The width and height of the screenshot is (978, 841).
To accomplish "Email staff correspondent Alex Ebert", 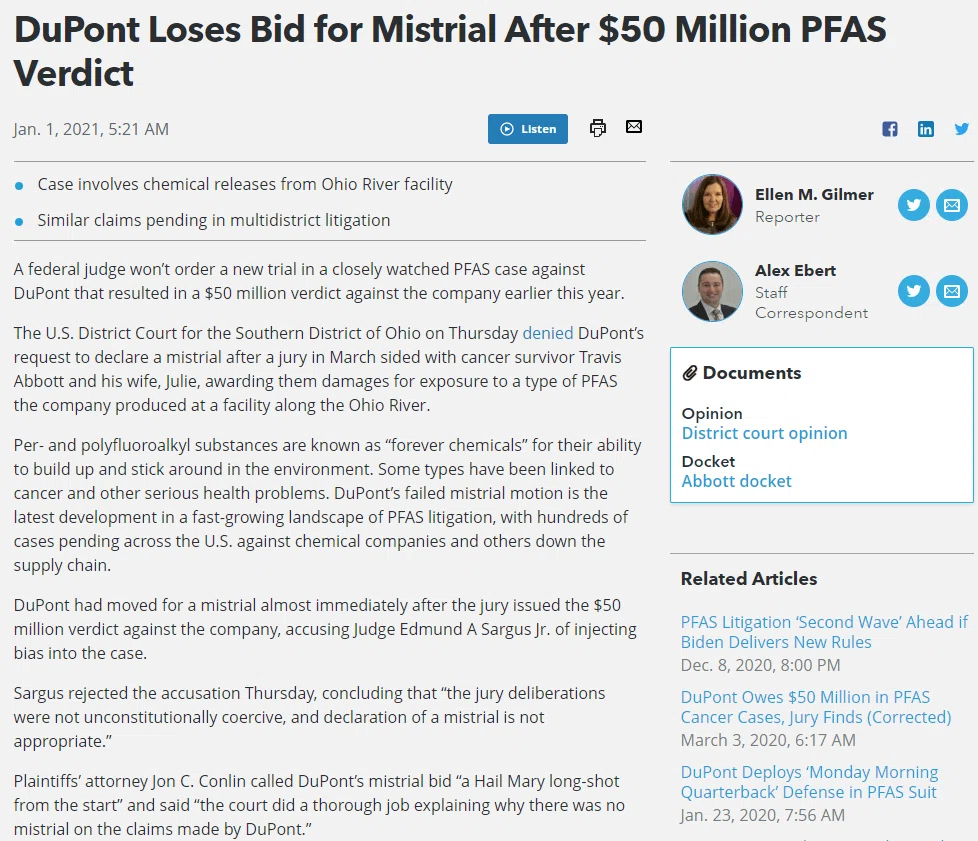I will click(x=952, y=291).
